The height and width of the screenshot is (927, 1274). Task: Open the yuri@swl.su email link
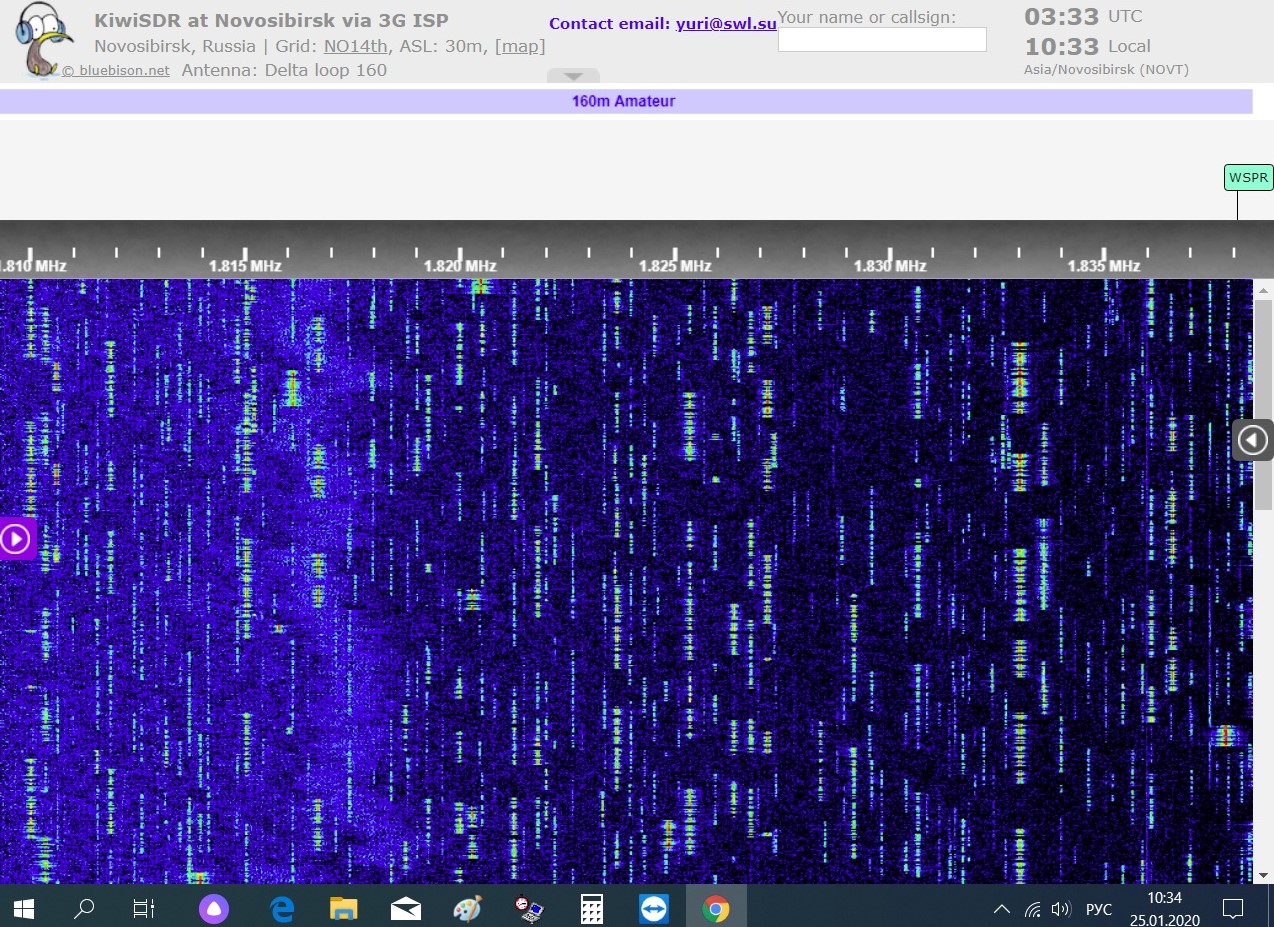tap(726, 24)
